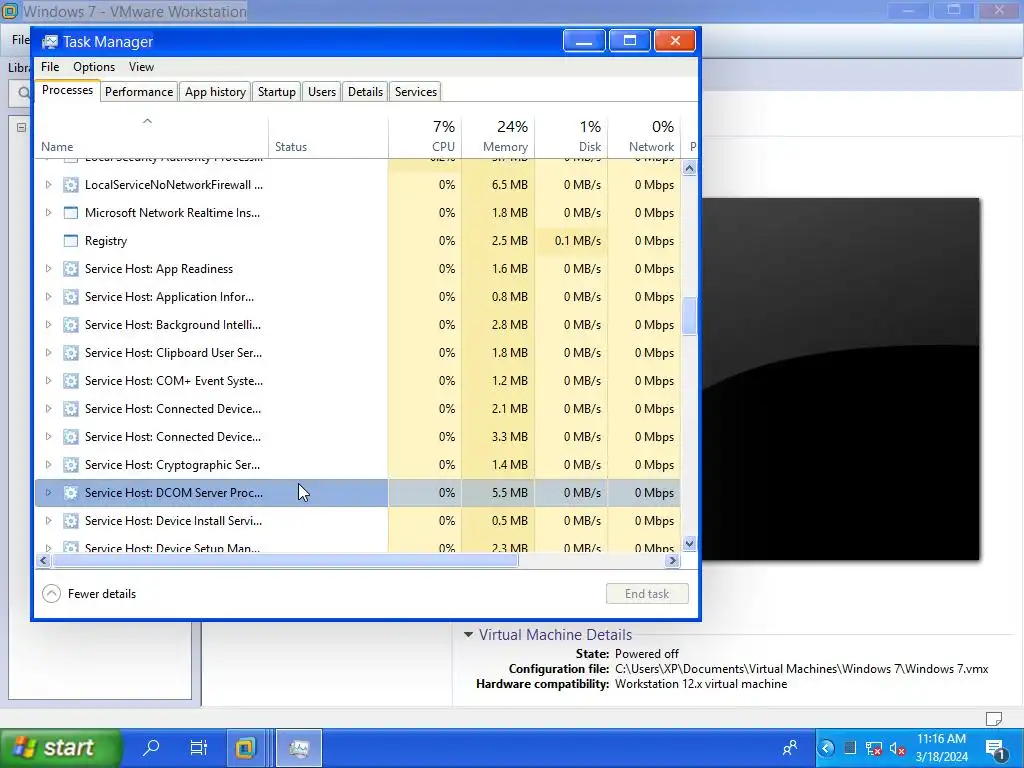This screenshot has width=1024, height=768.
Task: Click the Service Host: Clipboard User Service gear icon
Action: point(71,353)
